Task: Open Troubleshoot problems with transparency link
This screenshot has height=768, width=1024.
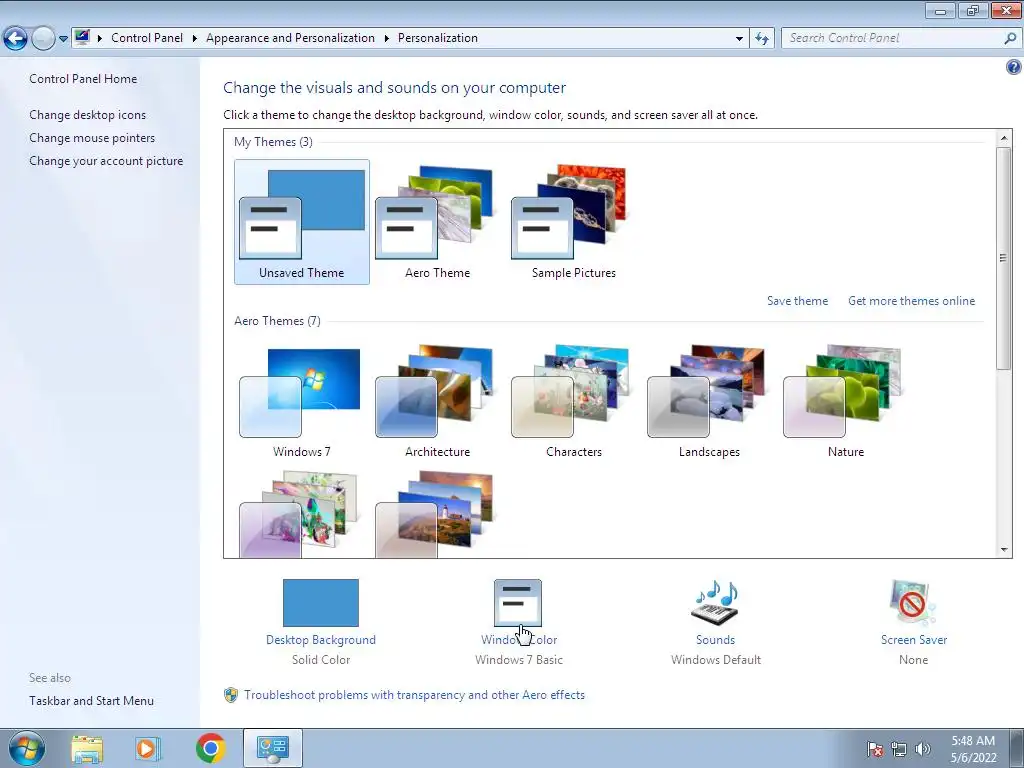Action: click(x=414, y=695)
